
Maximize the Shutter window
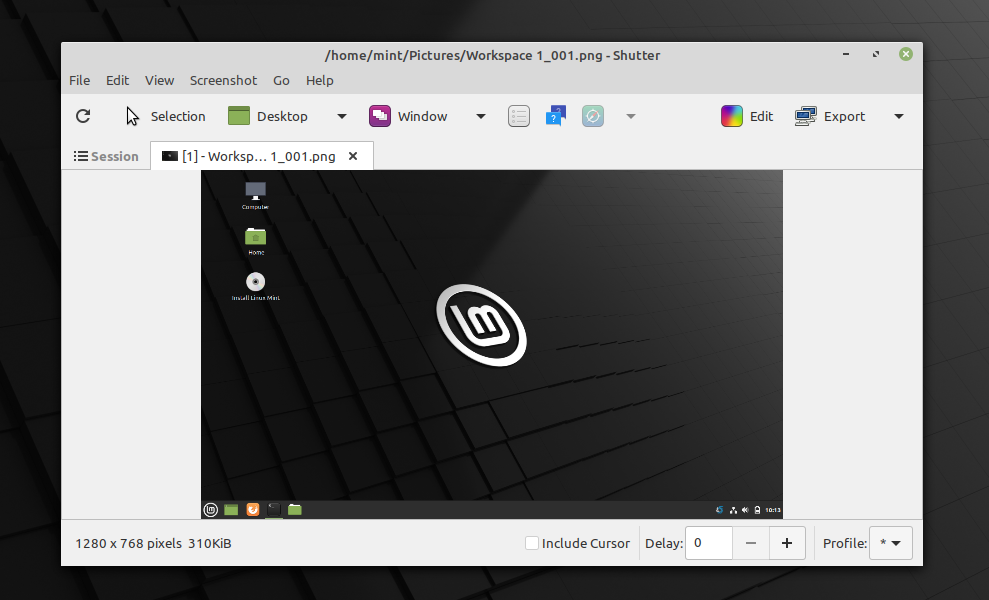pos(876,54)
